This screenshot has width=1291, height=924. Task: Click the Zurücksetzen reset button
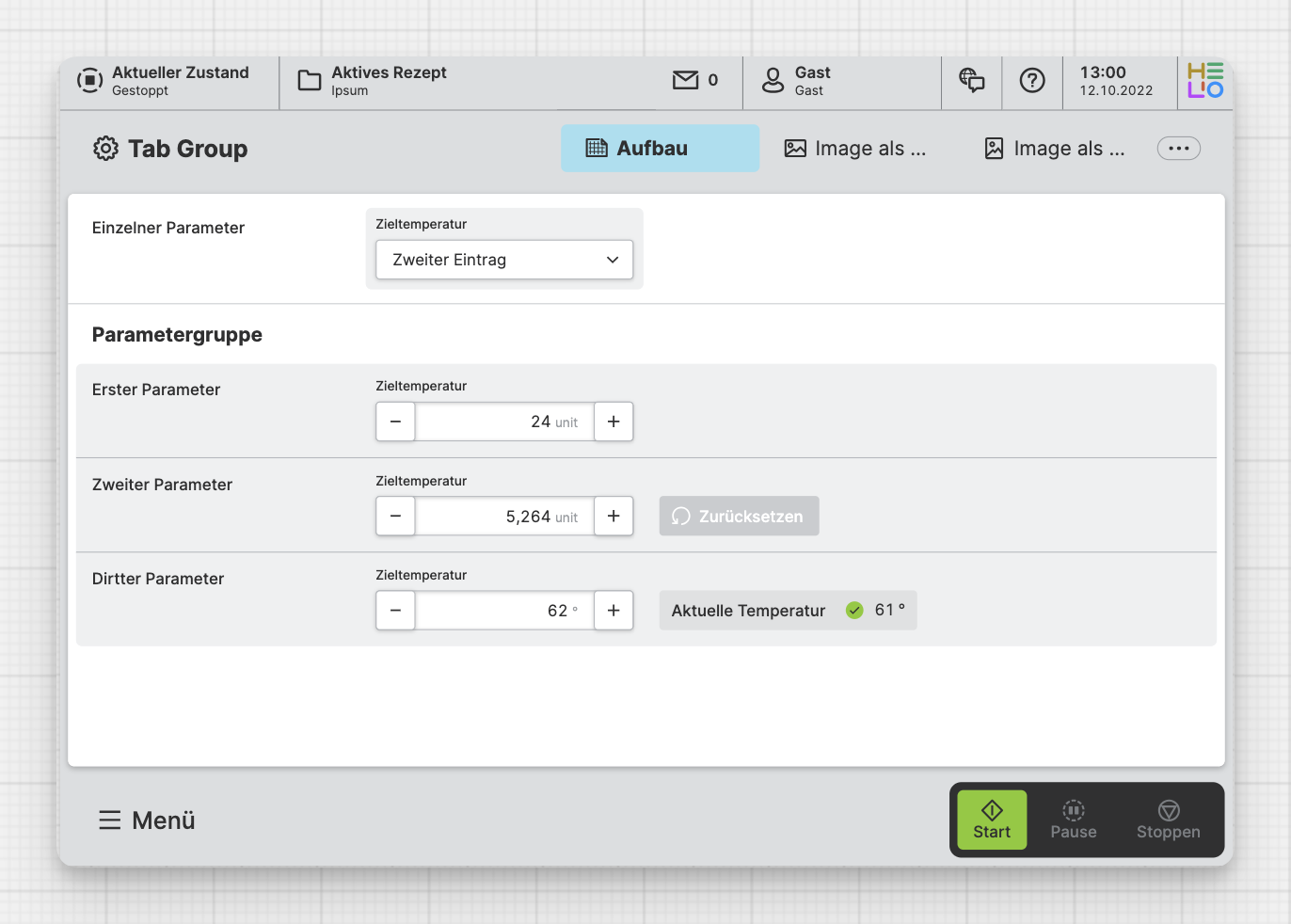(x=739, y=517)
